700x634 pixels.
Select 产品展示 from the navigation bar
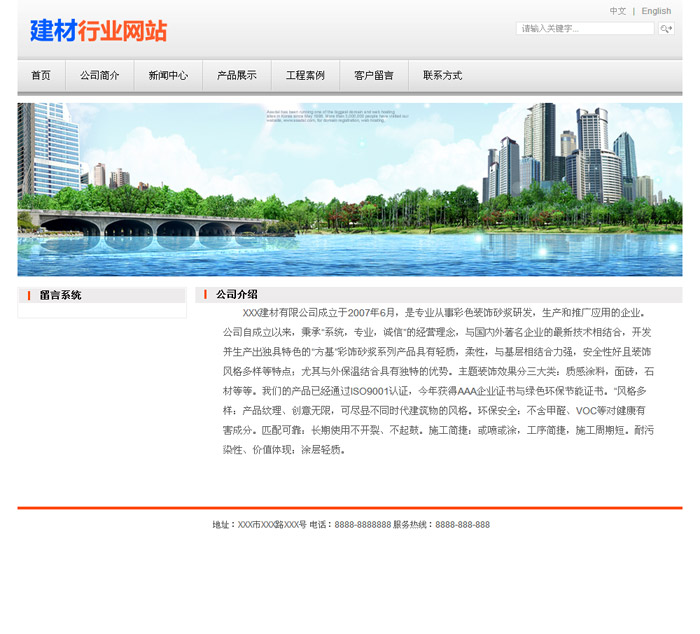237,75
